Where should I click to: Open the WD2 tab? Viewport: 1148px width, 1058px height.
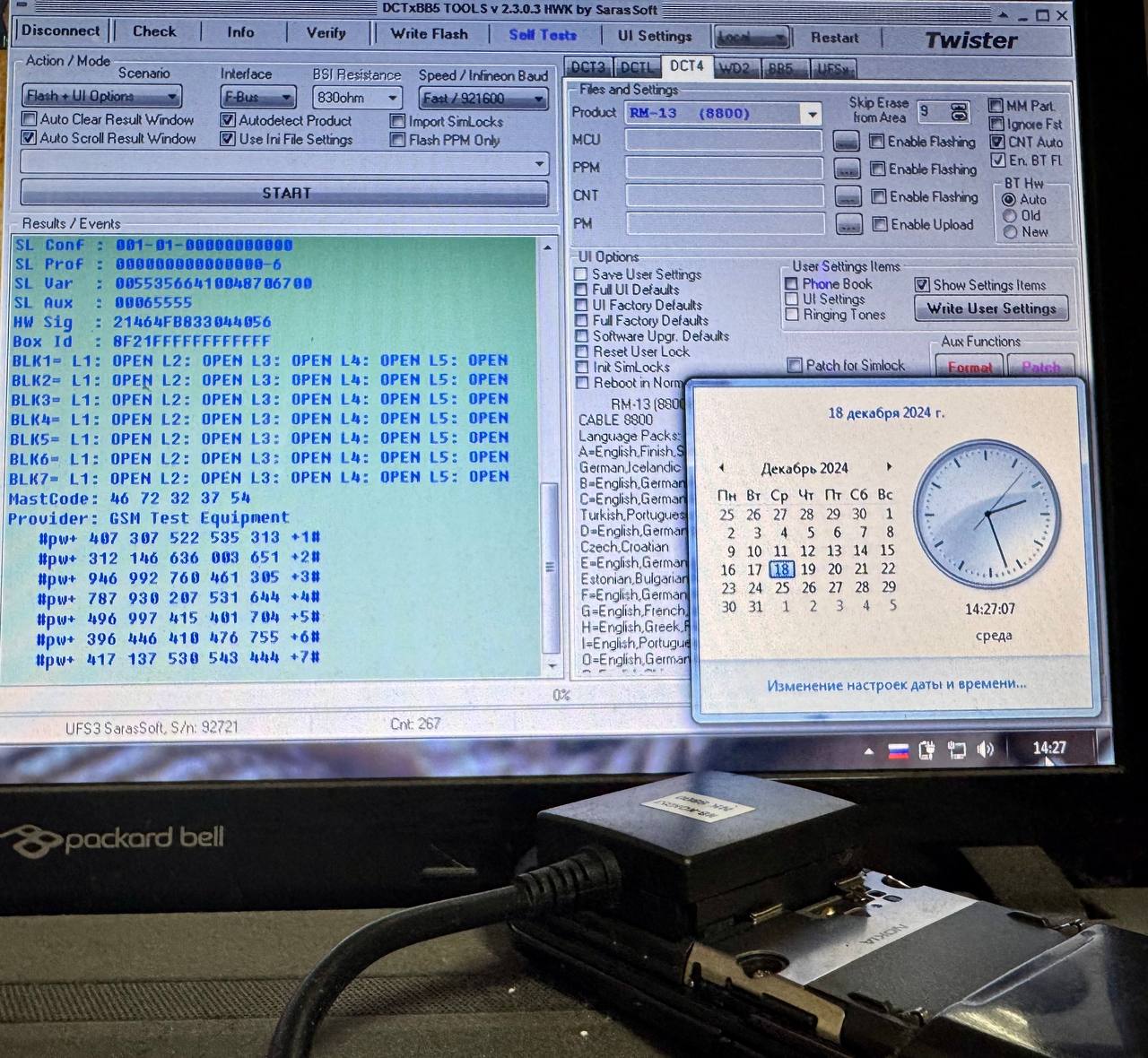click(x=735, y=68)
